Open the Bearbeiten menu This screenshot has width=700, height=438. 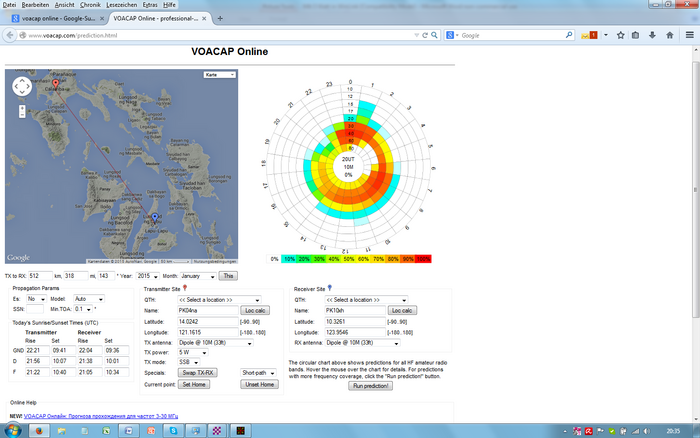click(35, 5)
